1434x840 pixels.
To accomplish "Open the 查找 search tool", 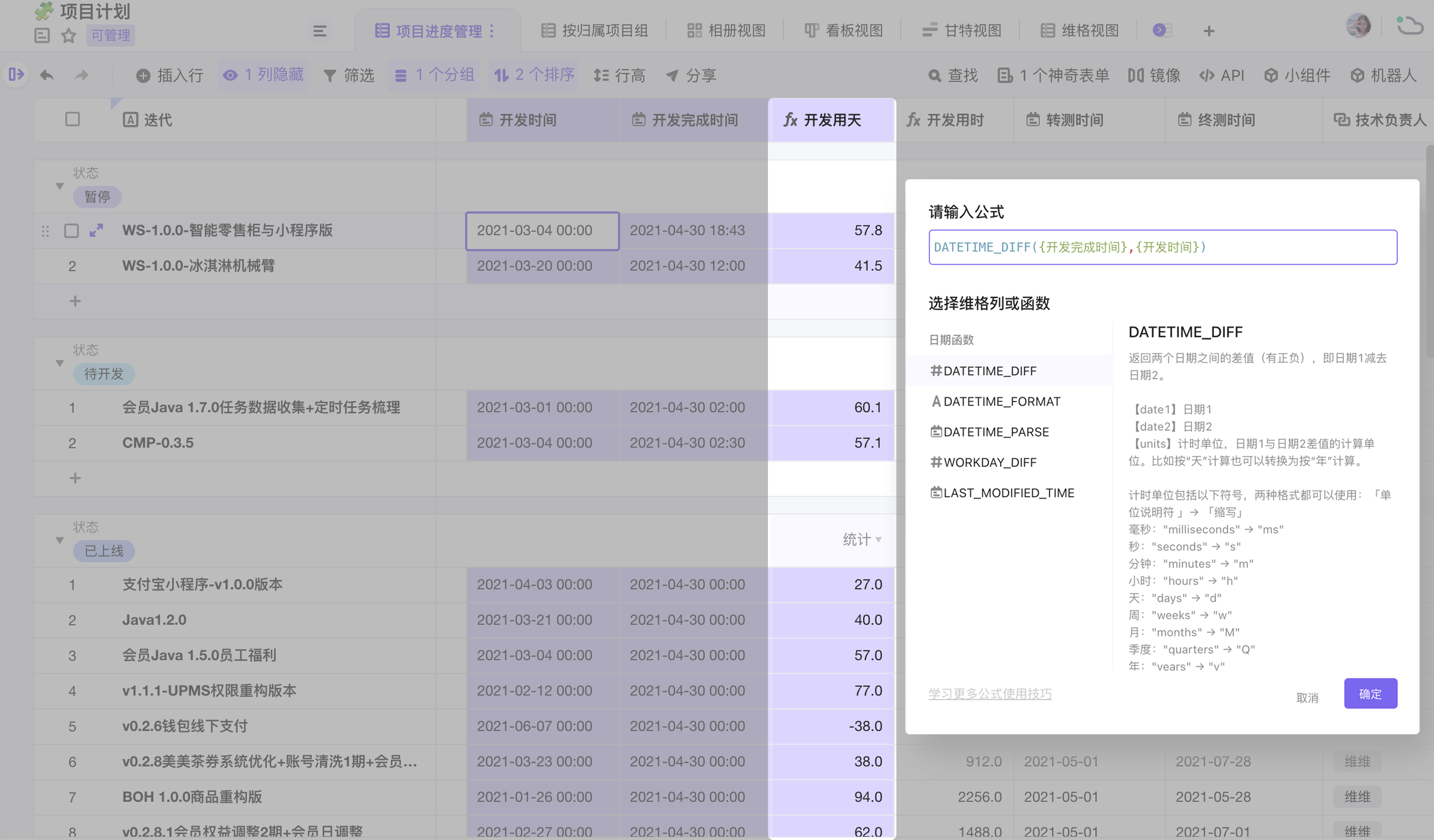I will [x=952, y=75].
